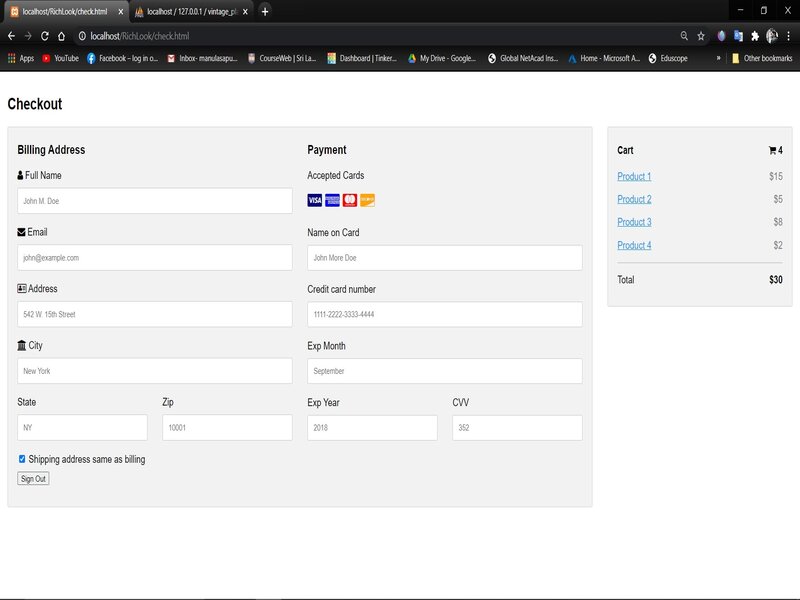The image size is (800, 600).
Task: Focus the Credit card number field
Action: tap(445, 314)
